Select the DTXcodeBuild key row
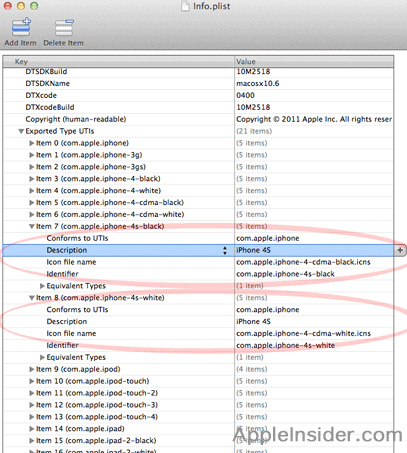 [x=50, y=107]
